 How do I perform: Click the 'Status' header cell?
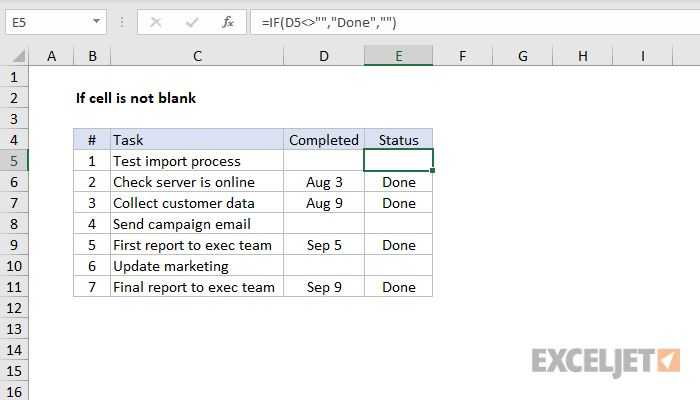[x=399, y=140]
